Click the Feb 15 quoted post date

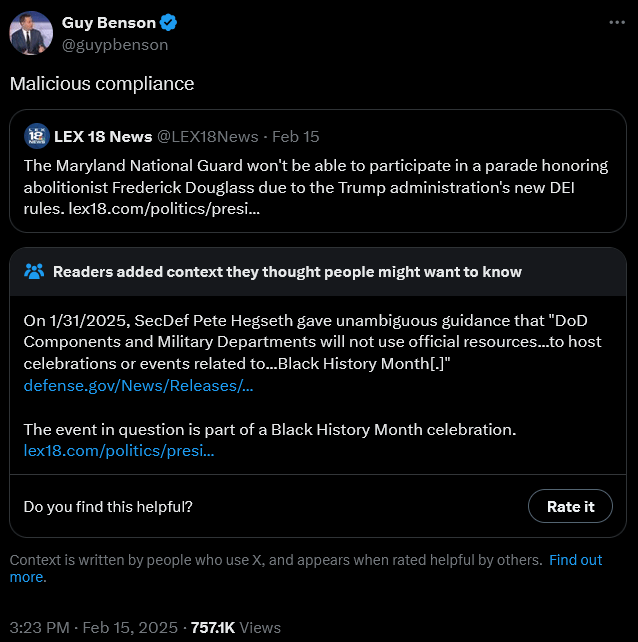click(x=296, y=136)
